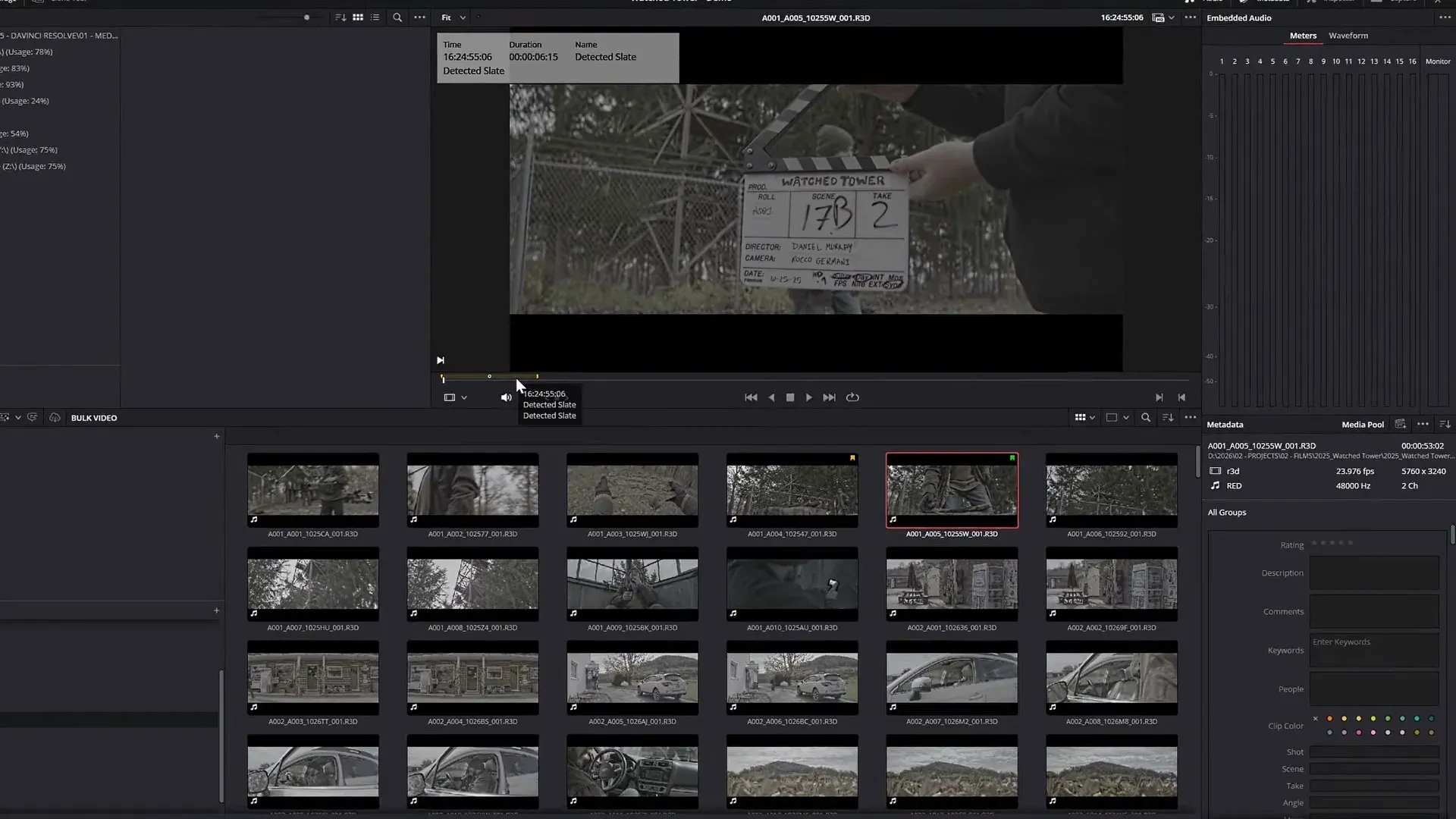
Task: Play the clip forward
Action: coord(809,397)
